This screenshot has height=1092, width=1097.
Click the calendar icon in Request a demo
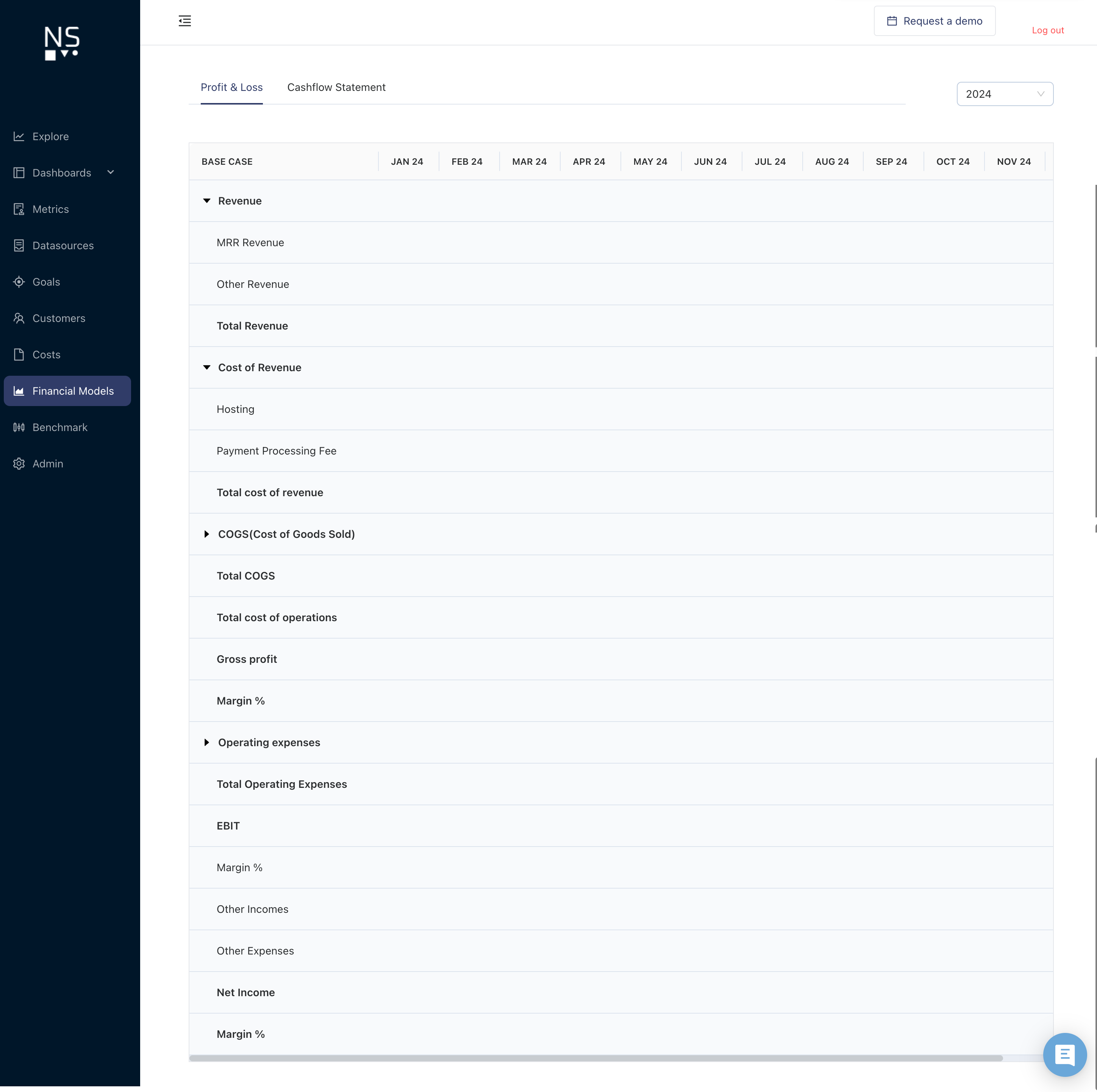[892, 21]
